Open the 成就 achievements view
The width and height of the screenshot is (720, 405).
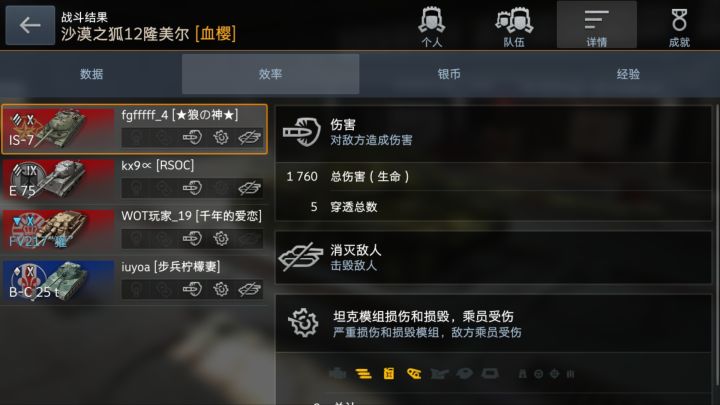pyautogui.click(x=679, y=26)
